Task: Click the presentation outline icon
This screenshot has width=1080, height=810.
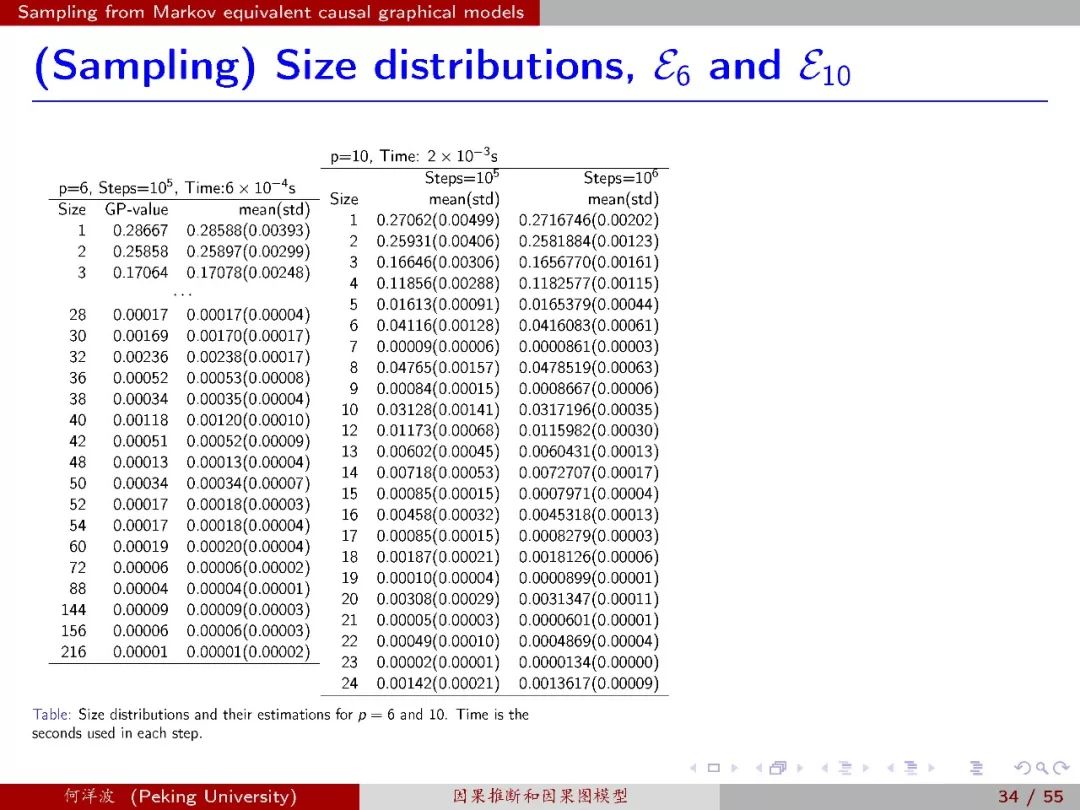Action: 976,767
